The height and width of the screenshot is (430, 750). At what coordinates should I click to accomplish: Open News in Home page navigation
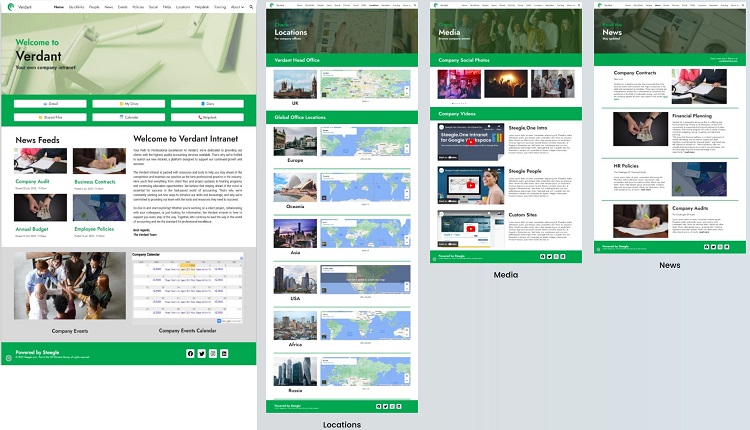coord(109,7)
